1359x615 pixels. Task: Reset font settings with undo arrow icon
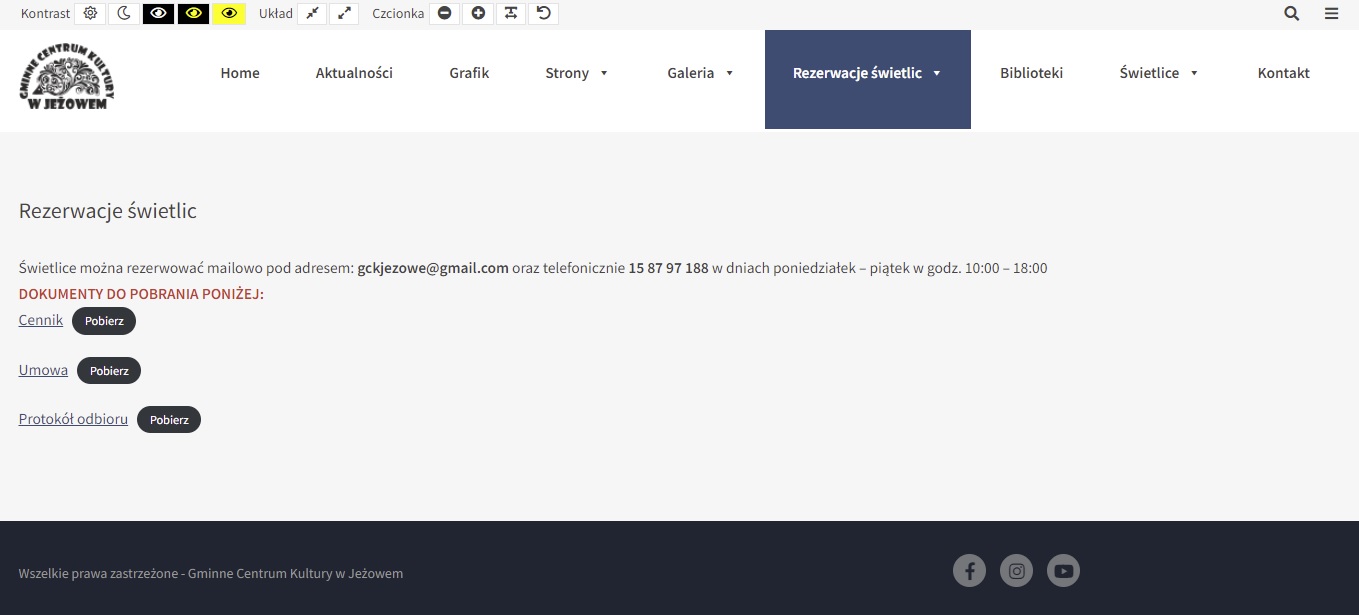click(x=543, y=14)
